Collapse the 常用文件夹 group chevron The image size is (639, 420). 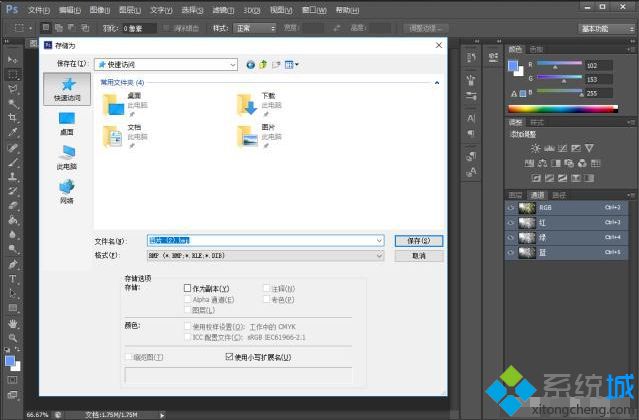coord(437,83)
